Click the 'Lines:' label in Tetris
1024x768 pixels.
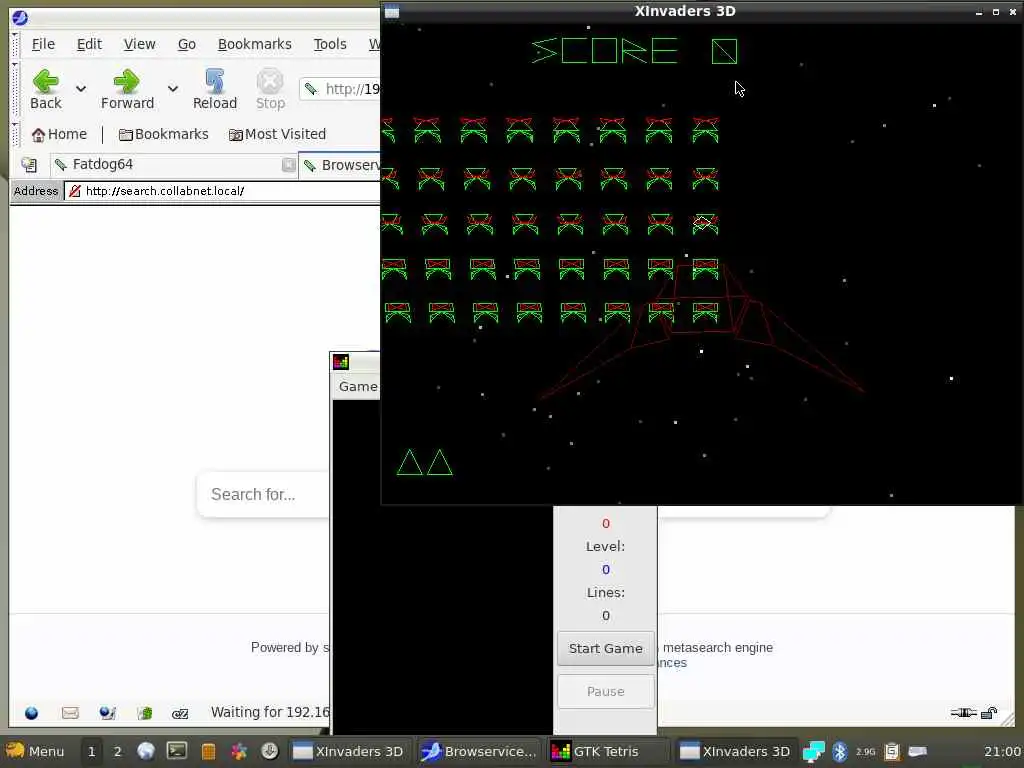(x=605, y=593)
